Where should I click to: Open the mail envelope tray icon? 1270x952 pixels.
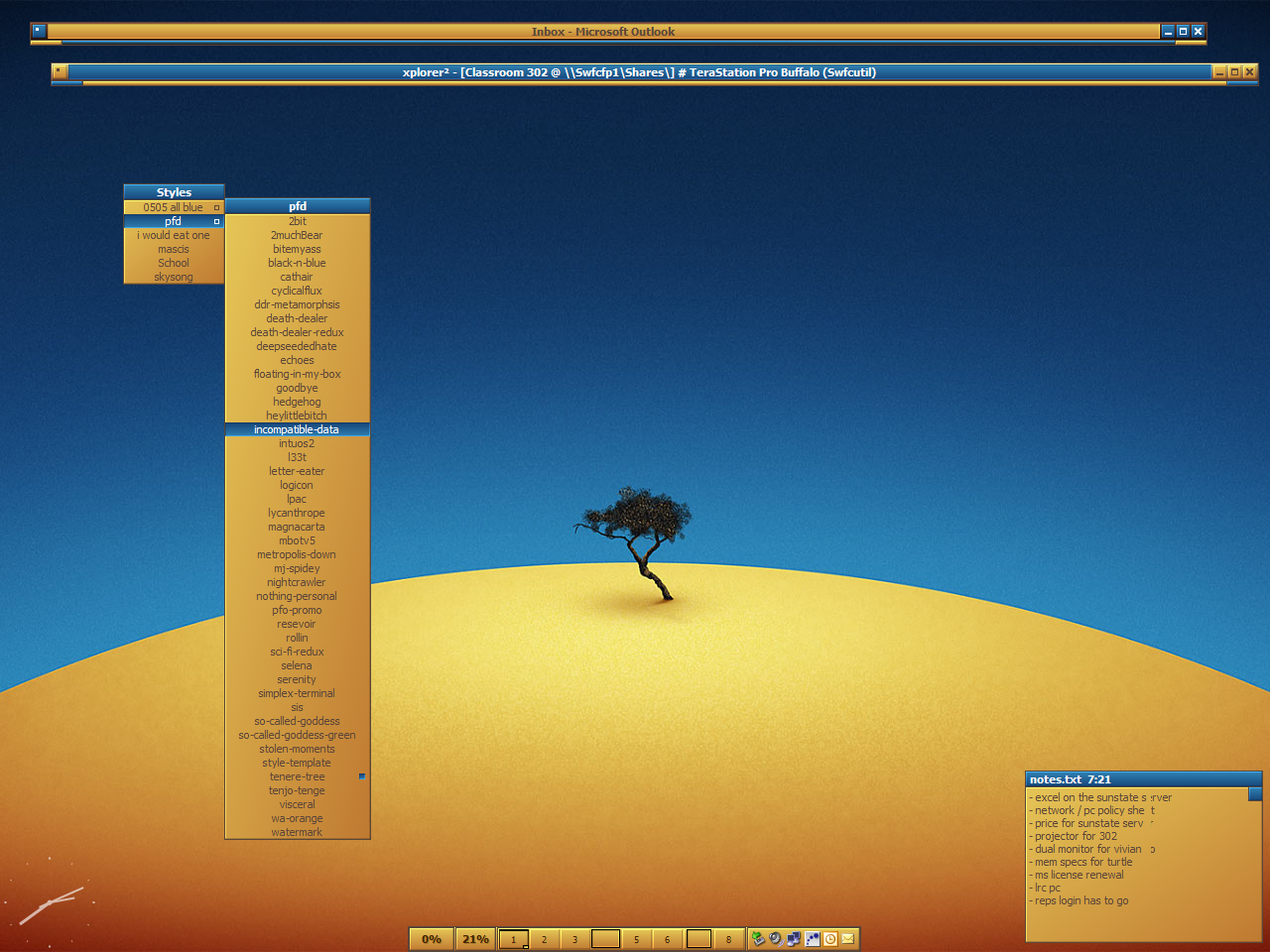click(x=848, y=939)
